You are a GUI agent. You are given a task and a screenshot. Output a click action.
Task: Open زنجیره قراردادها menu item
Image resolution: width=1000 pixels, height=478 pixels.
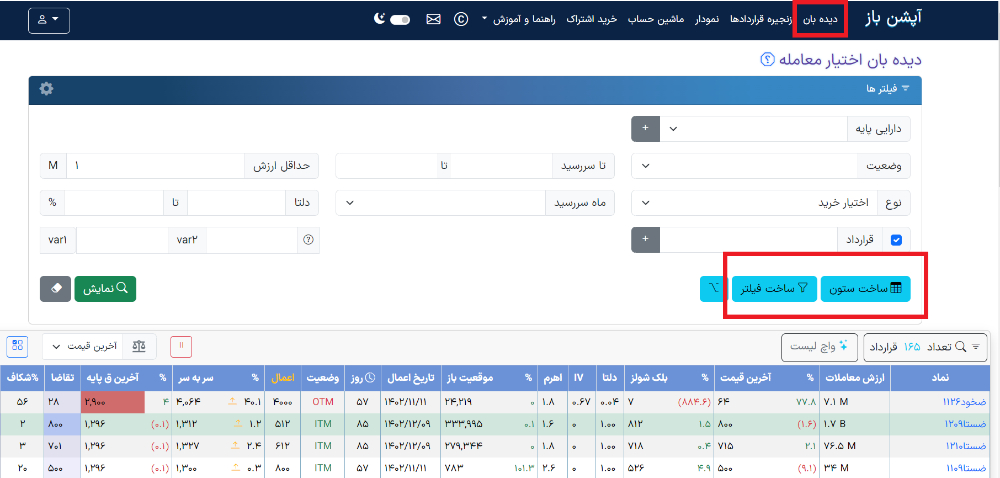click(x=761, y=19)
